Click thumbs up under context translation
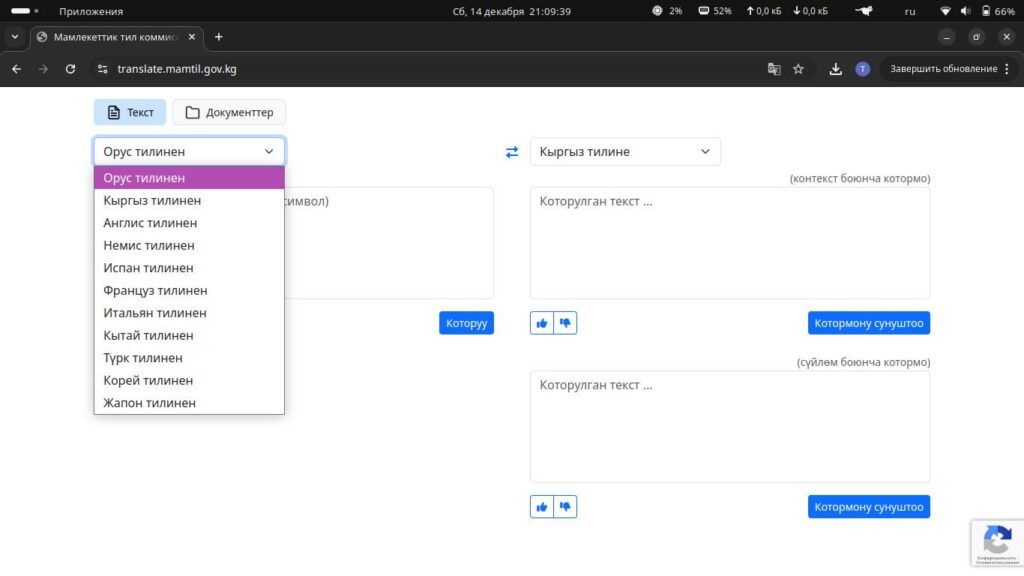 tap(542, 323)
